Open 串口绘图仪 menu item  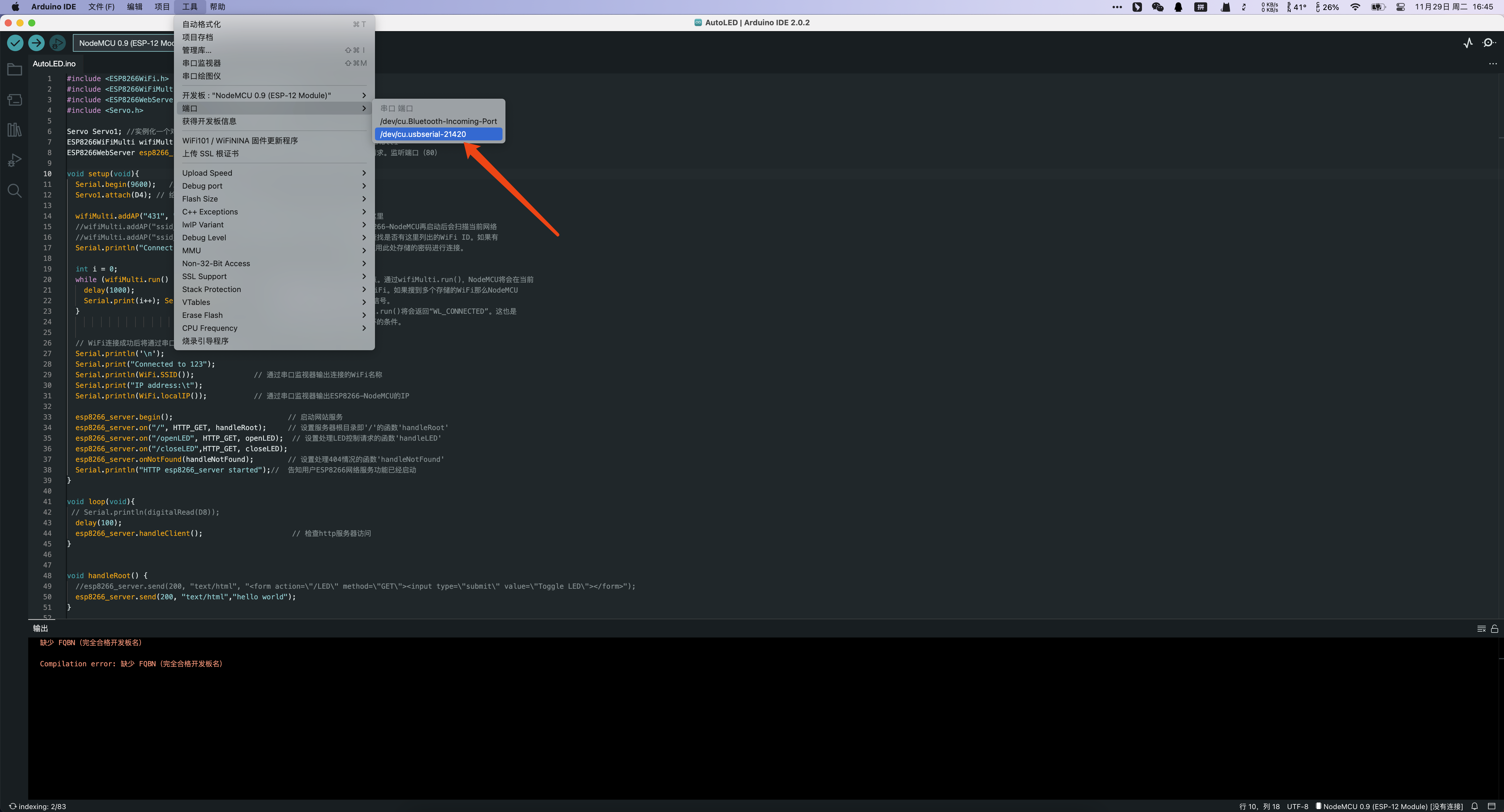[274, 76]
